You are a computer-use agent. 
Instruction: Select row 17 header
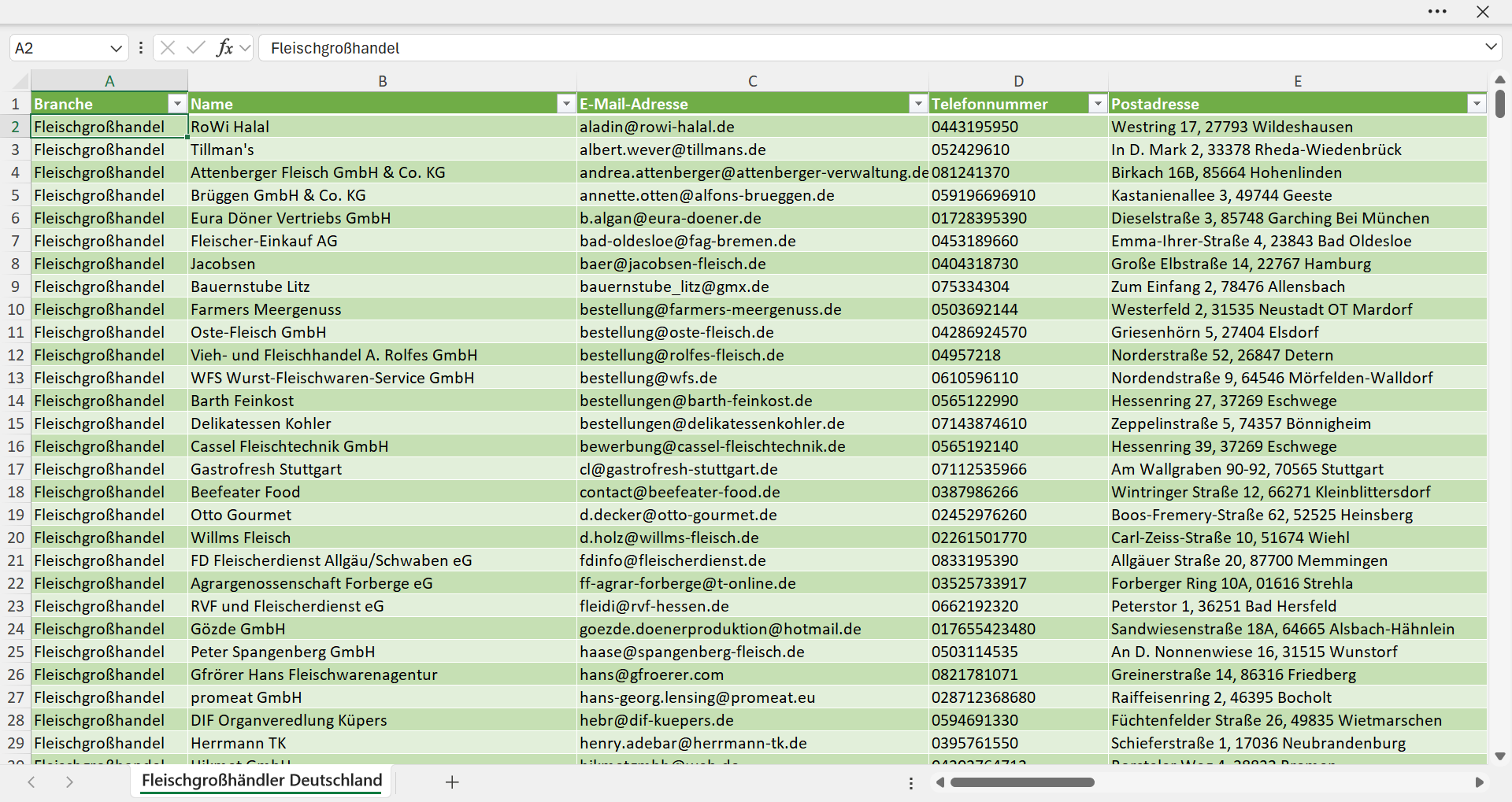[x=16, y=469]
